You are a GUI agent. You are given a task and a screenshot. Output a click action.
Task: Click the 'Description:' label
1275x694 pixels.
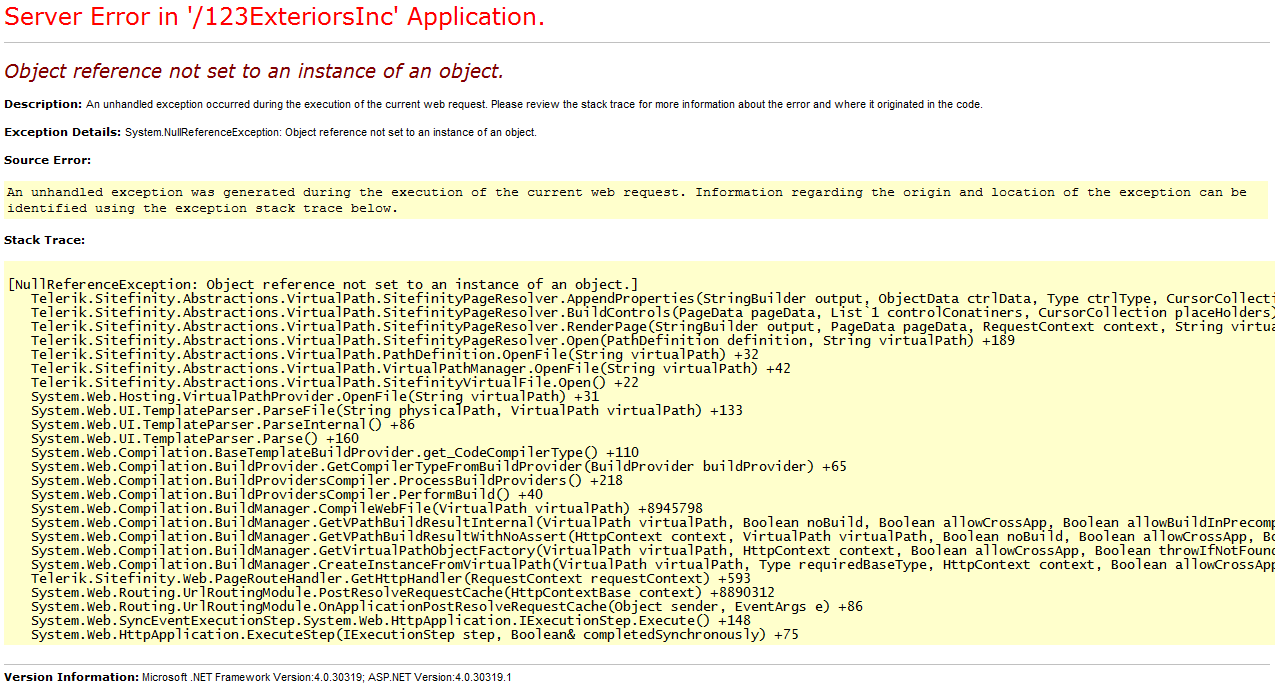coord(43,104)
